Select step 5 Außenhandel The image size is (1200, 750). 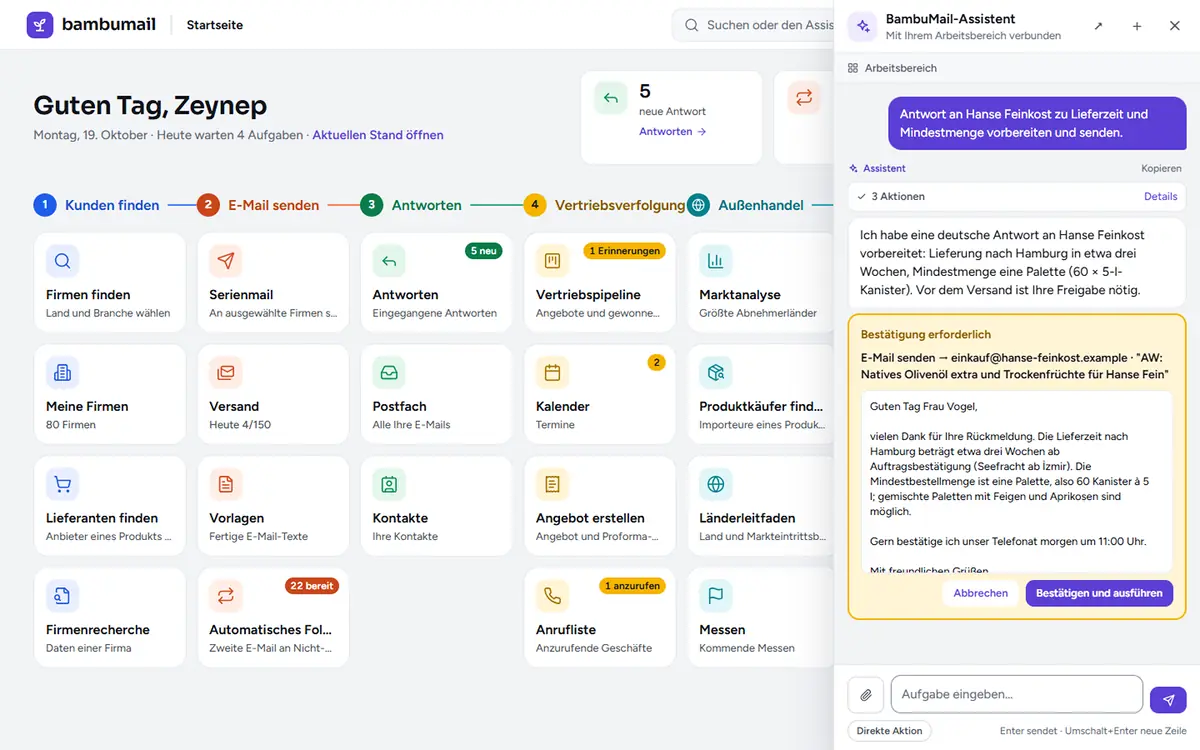click(x=746, y=205)
